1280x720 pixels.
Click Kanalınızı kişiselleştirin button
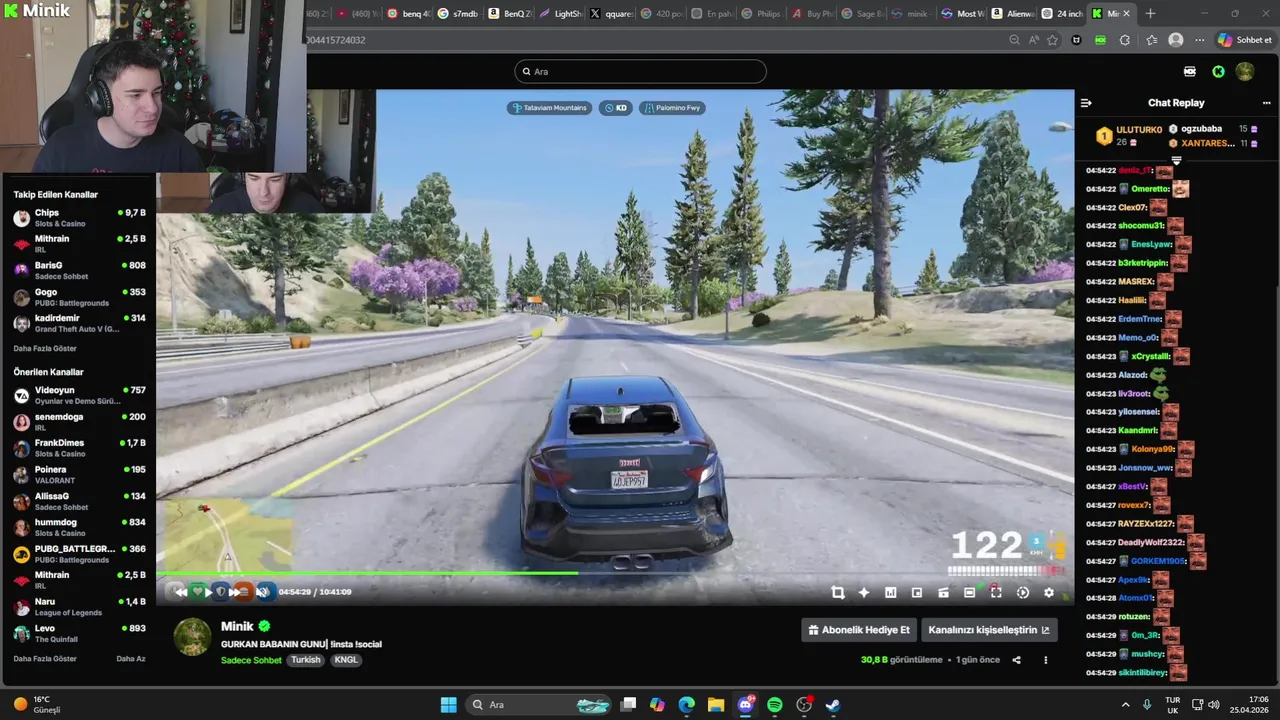989,630
